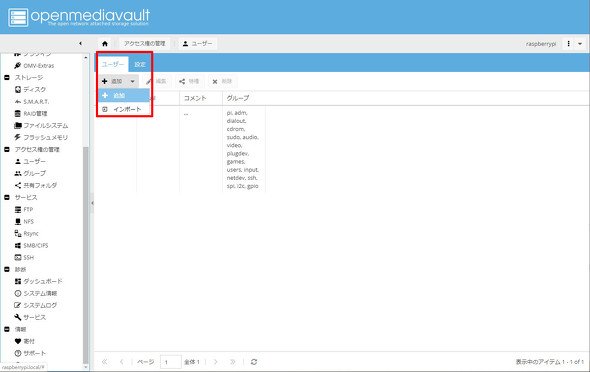The image size is (590, 372).
Task: Open the 追加 button dropdown arrow
Action: click(132, 81)
